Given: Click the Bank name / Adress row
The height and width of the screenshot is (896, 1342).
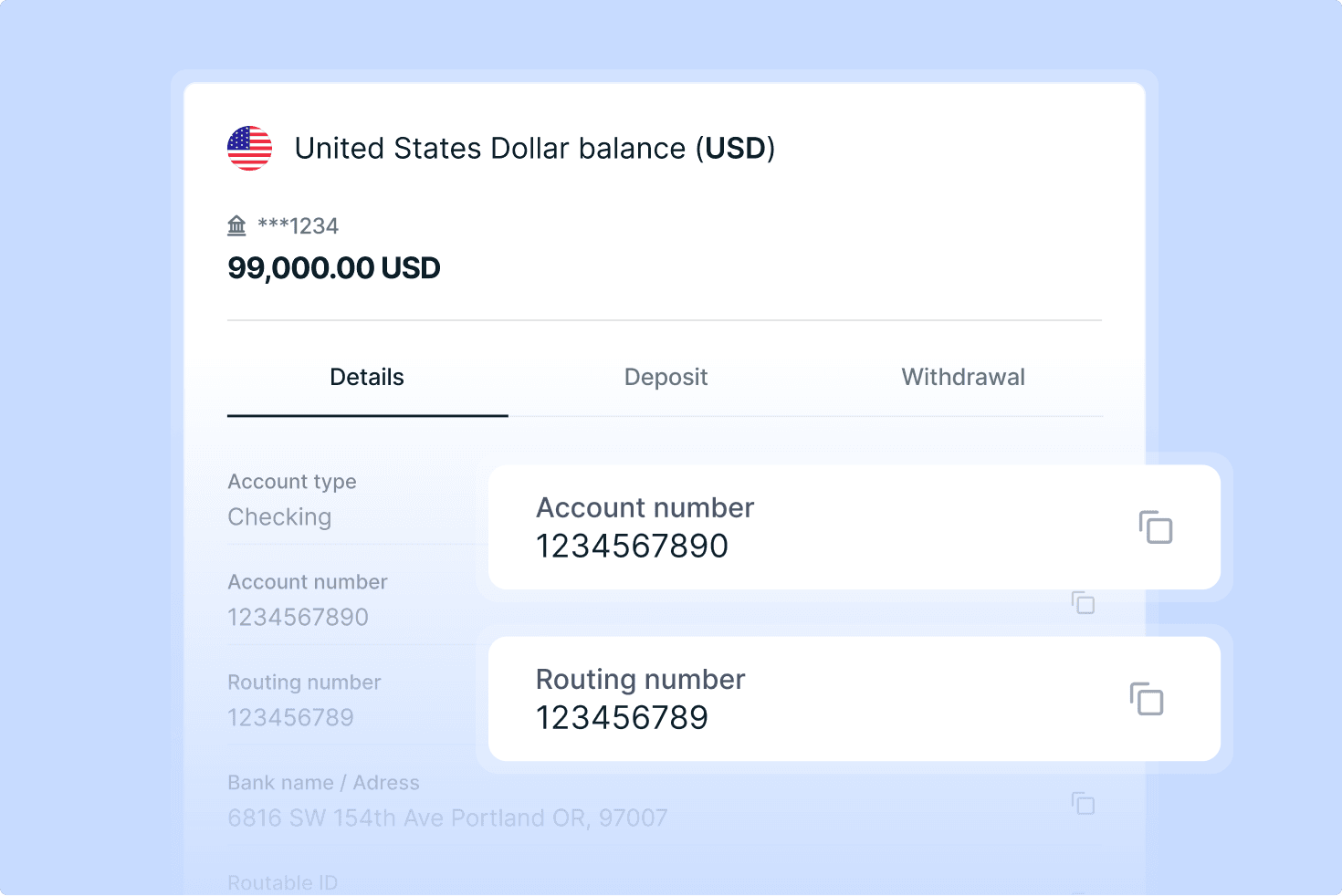Looking at the screenshot, I should click(x=447, y=800).
